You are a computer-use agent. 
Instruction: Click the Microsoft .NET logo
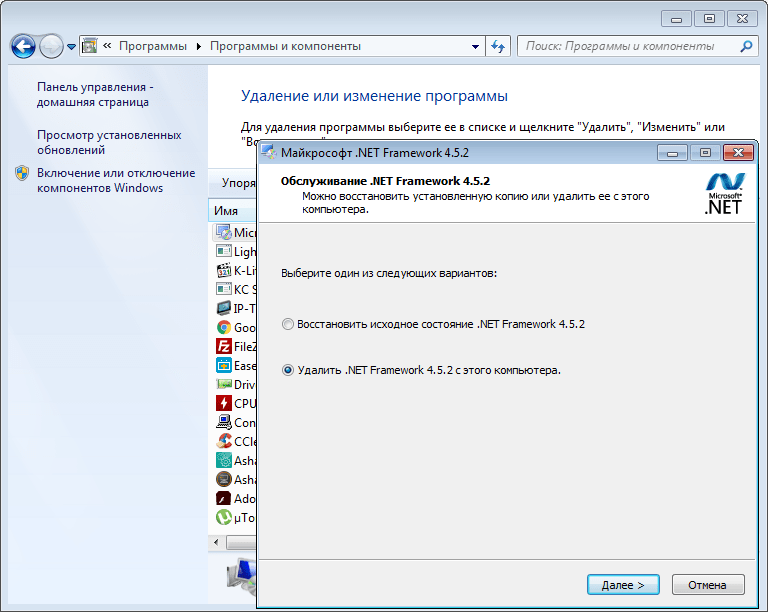[x=724, y=193]
